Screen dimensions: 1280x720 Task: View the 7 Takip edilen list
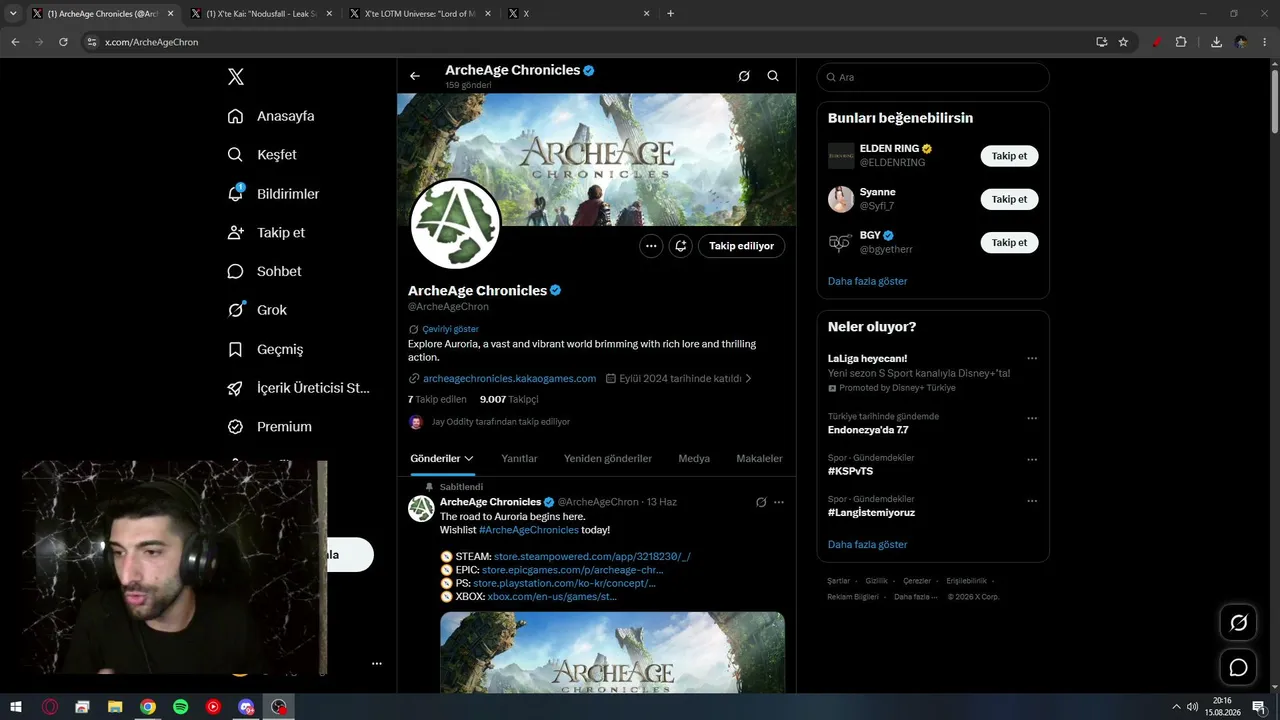click(x=437, y=399)
